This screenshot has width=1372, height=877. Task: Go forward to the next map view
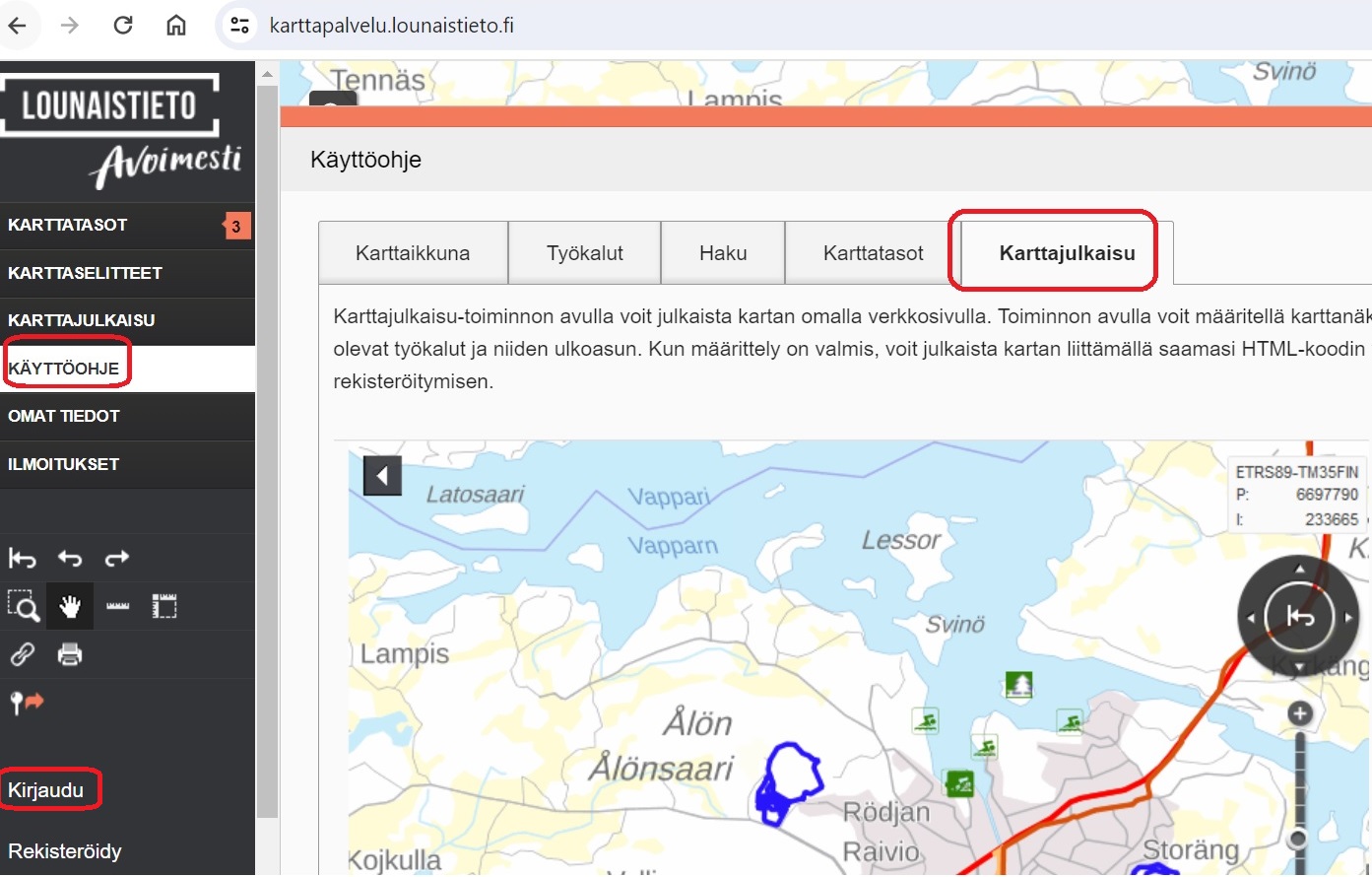(x=117, y=559)
